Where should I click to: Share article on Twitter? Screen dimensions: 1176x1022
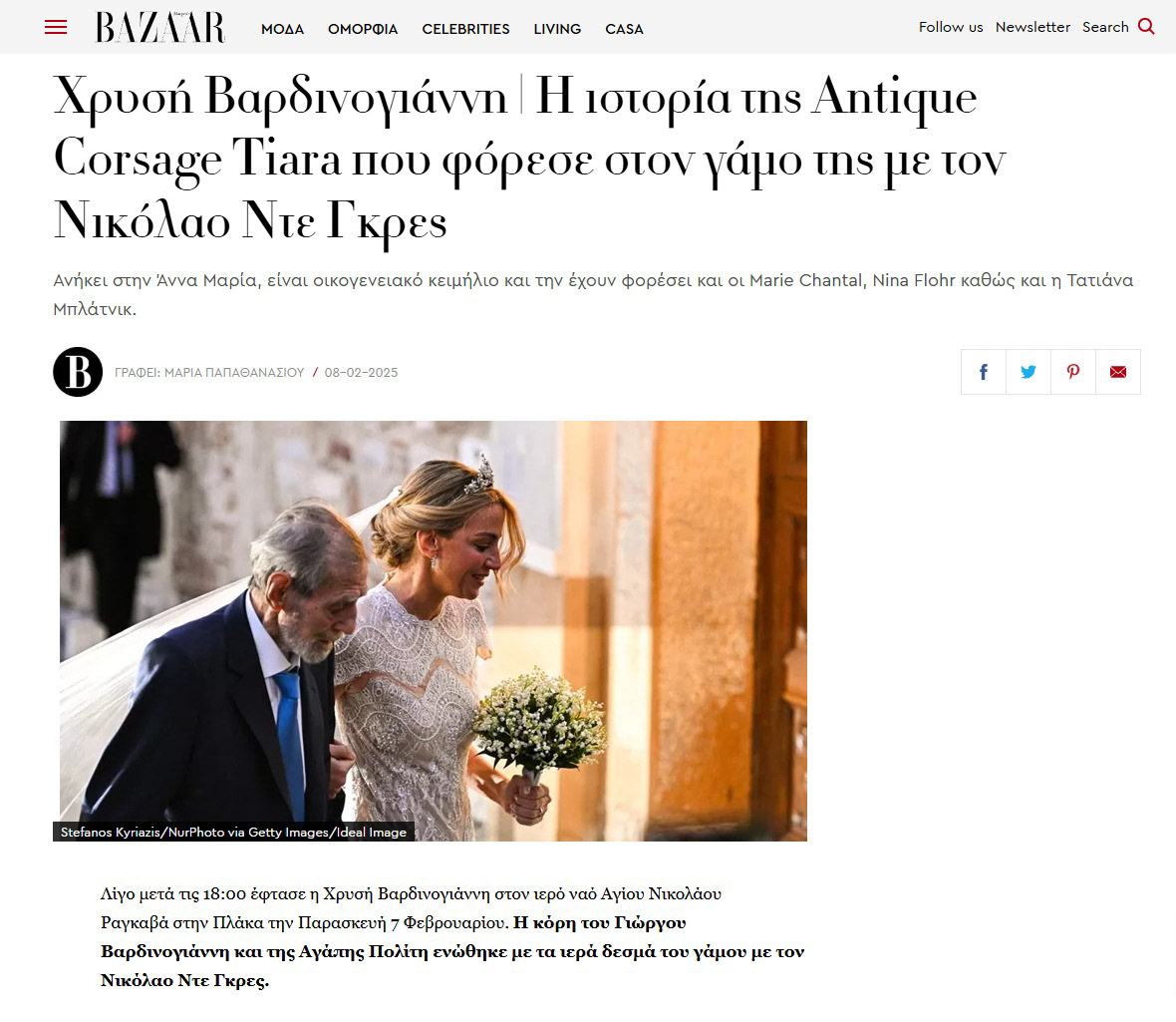pyautogui.click(x=1029, y=372)
